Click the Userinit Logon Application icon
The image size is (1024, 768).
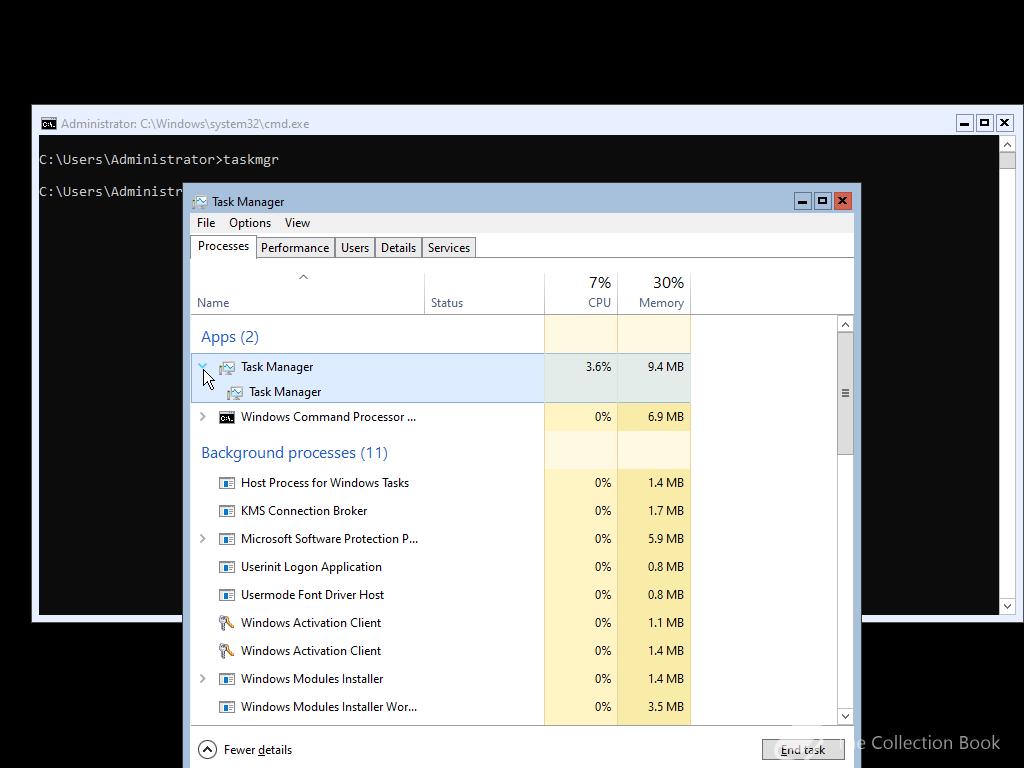click(227, 568)
